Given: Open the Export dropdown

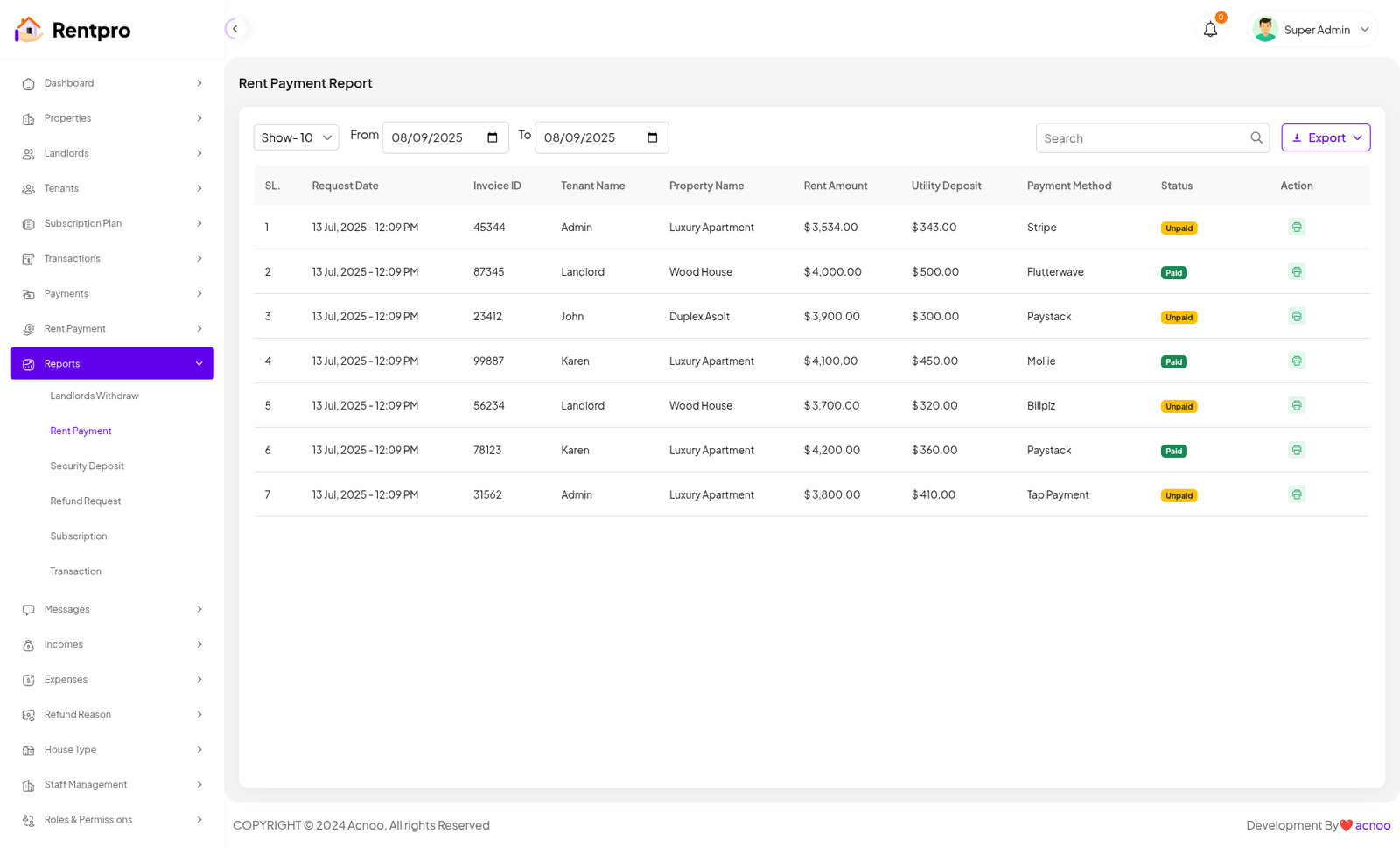Looking at the screenshot, I should (1325, 138).
